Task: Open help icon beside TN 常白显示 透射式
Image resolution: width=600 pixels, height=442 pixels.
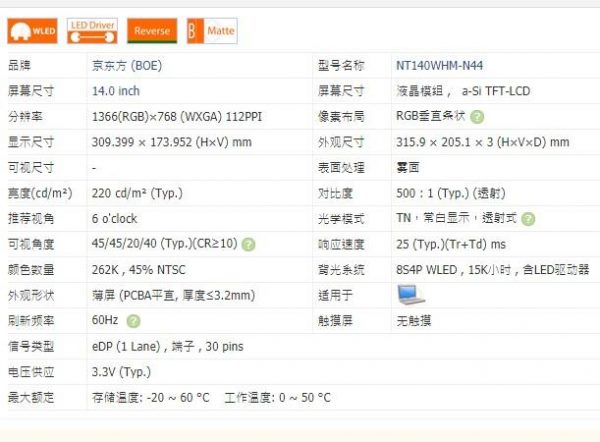Action: point(528,219)
